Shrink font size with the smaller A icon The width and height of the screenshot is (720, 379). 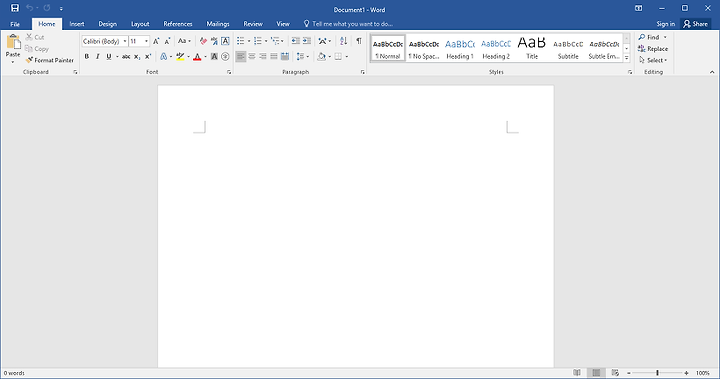pos(168,41)
